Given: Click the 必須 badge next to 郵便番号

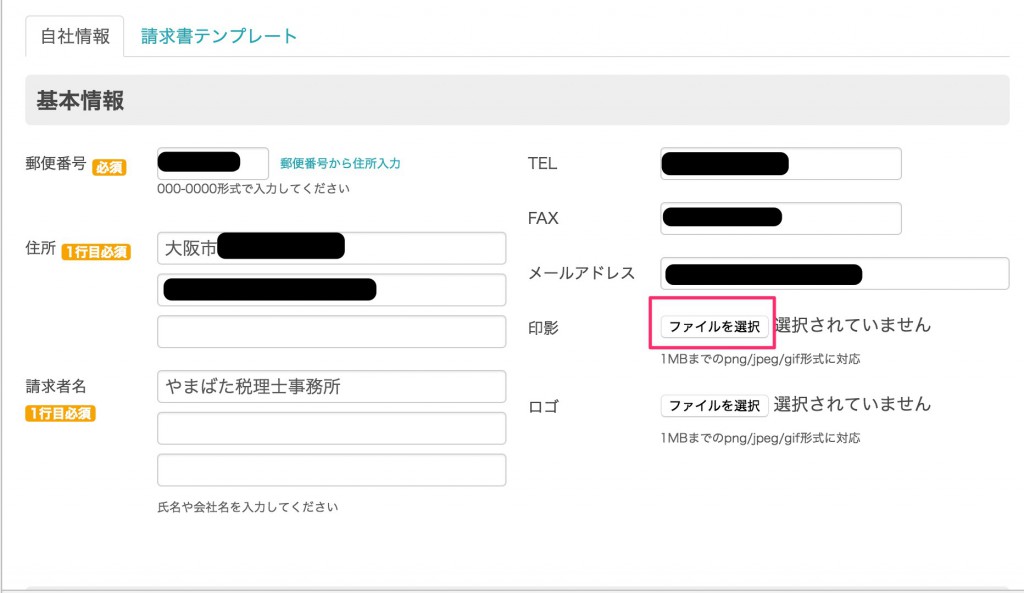Looking at the screenshot, I should click(x=109, y=168).
